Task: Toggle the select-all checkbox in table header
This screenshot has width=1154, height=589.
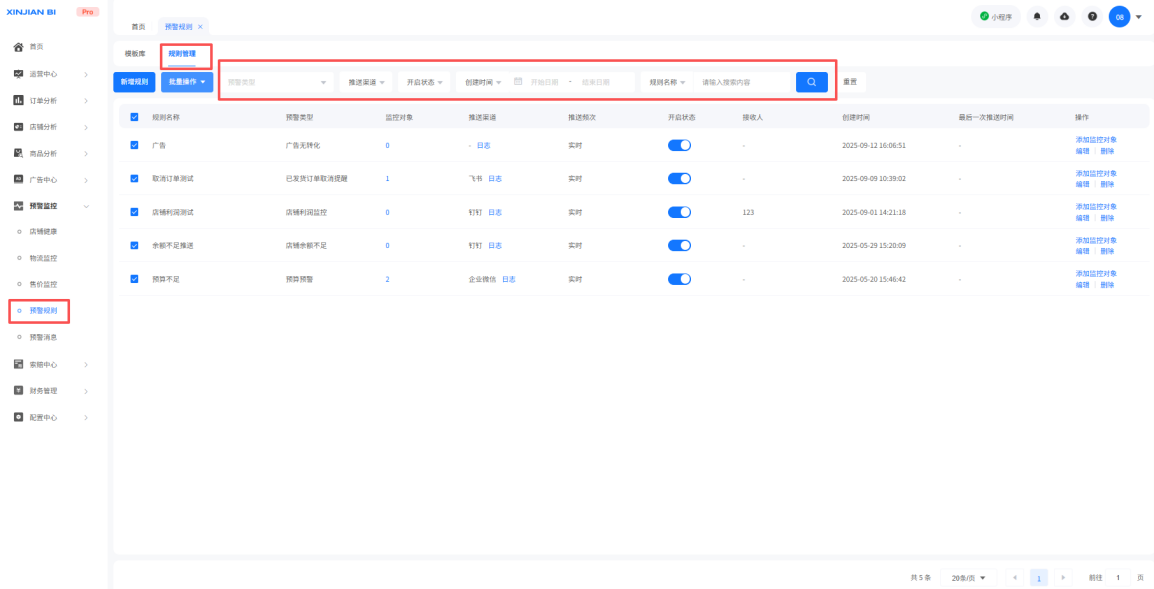Action: (135, 117)
